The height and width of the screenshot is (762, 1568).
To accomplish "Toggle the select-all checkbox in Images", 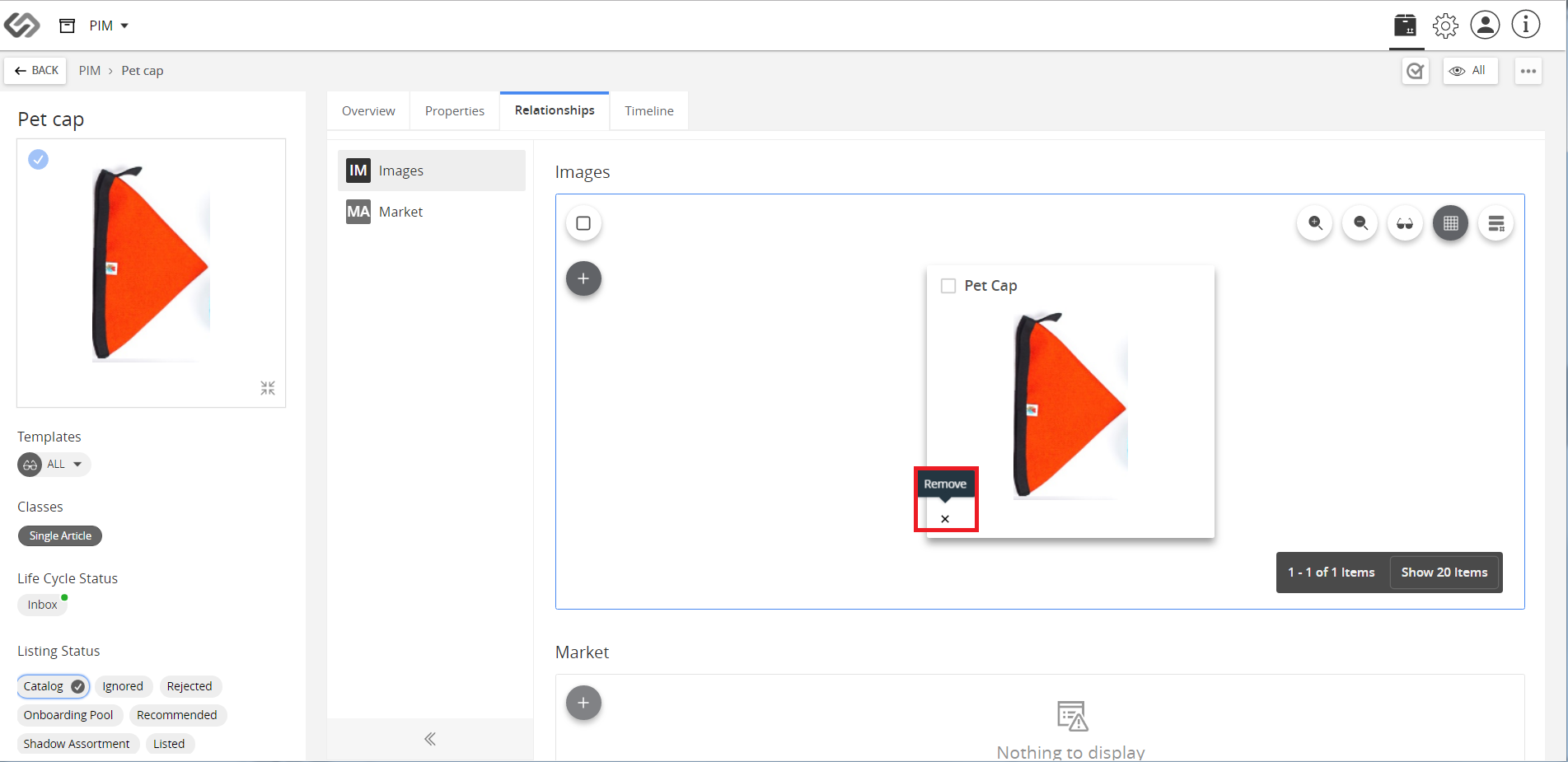I will coord(583,223).
